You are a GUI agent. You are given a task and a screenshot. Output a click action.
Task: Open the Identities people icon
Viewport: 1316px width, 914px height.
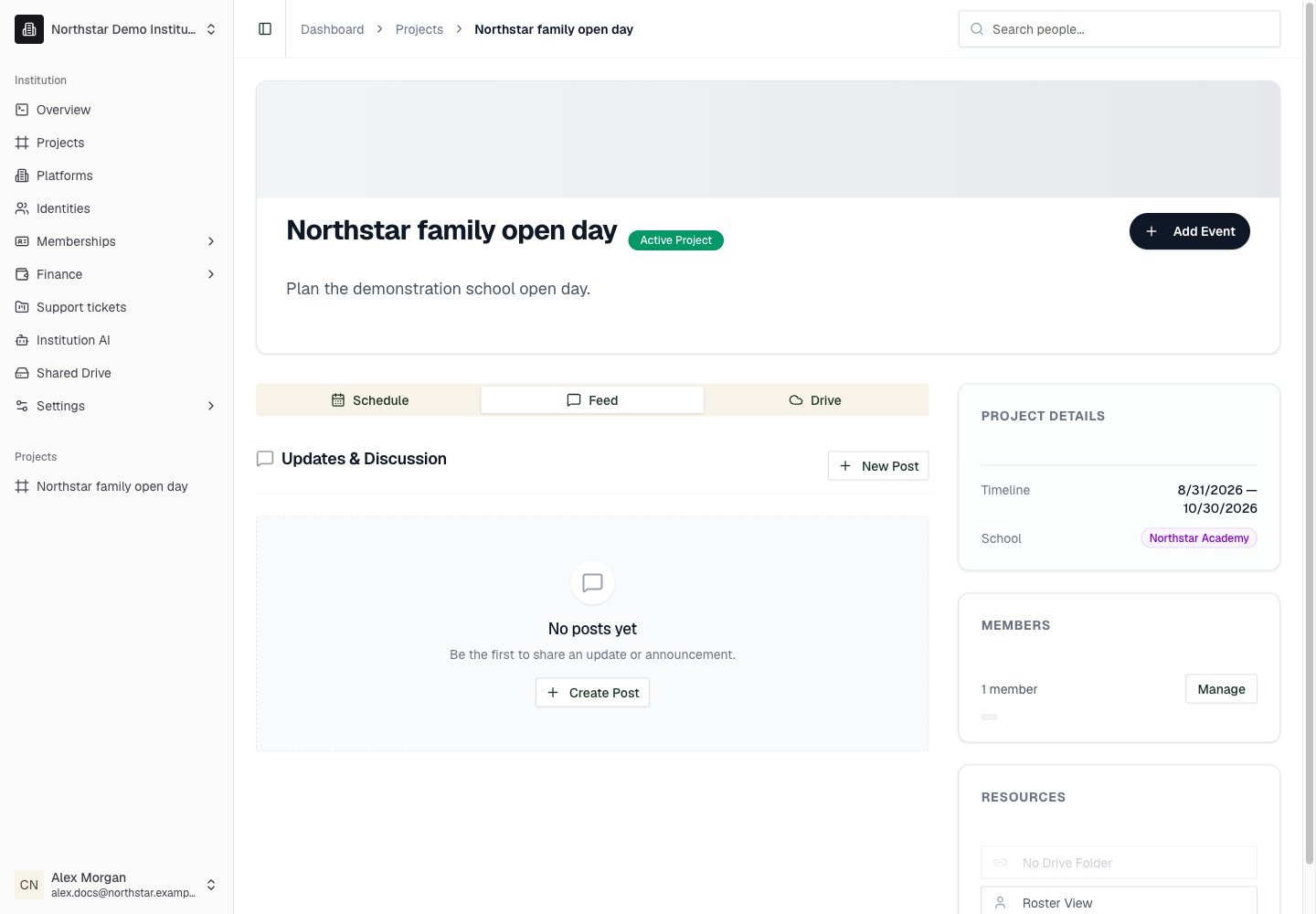[22, 208]
